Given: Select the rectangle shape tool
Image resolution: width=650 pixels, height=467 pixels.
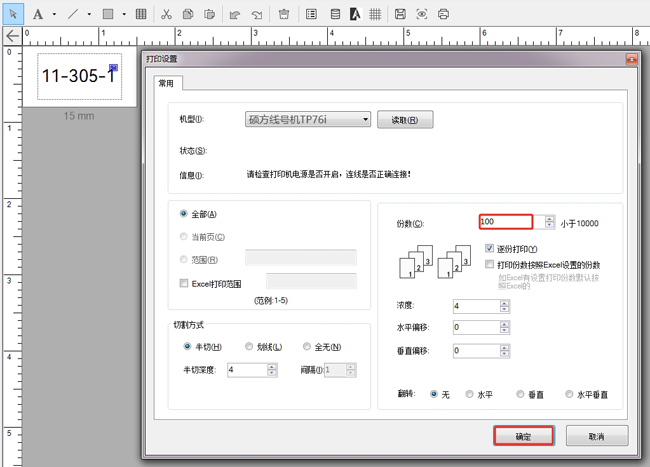Looking at the screenshot, I should click(x=108, y=15).
